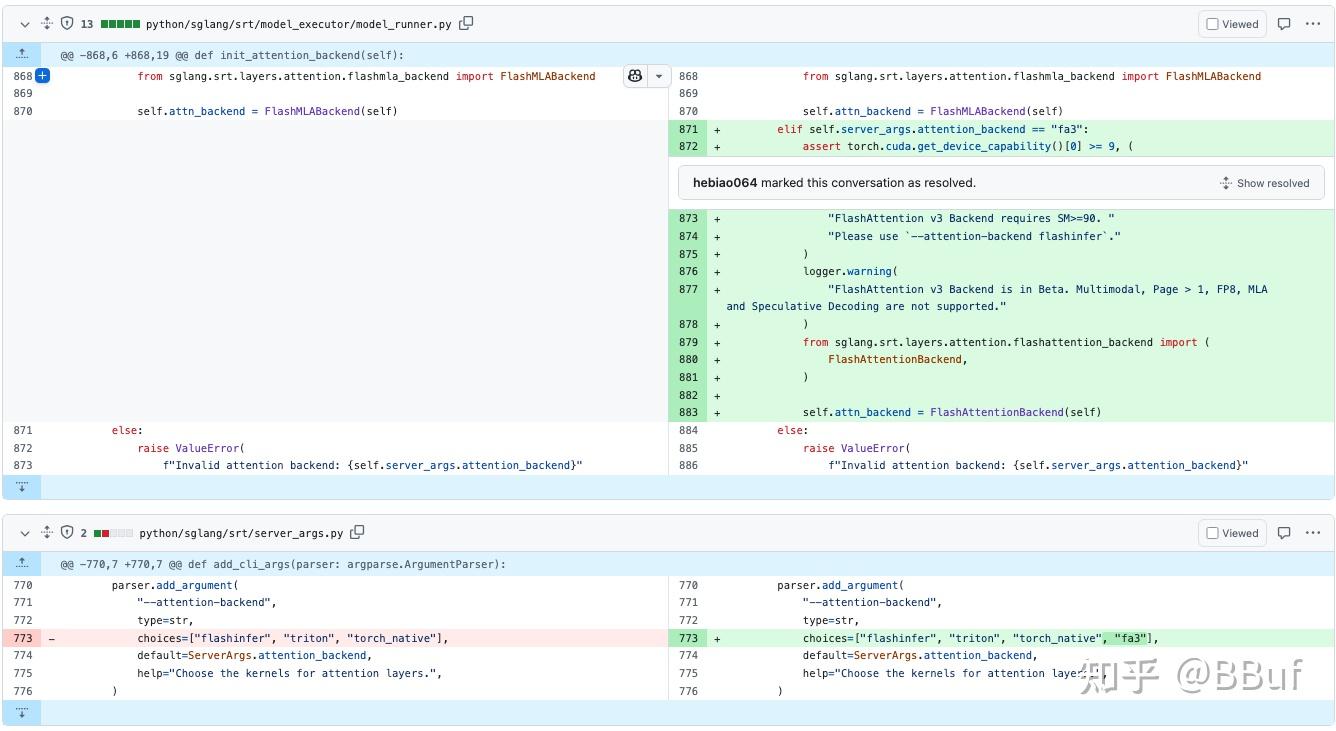Open more options menu for model_runner.py
The height and width of the screenshot is (731, 1336).
[x=1313, y=24]
